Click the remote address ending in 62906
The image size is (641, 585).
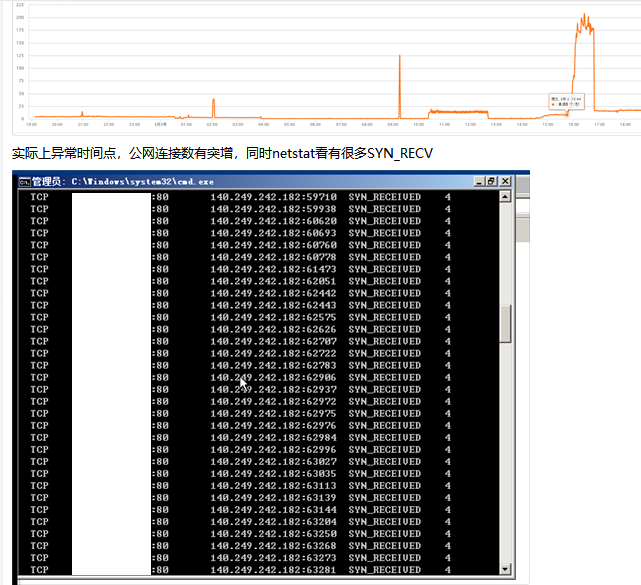(273, 377)
